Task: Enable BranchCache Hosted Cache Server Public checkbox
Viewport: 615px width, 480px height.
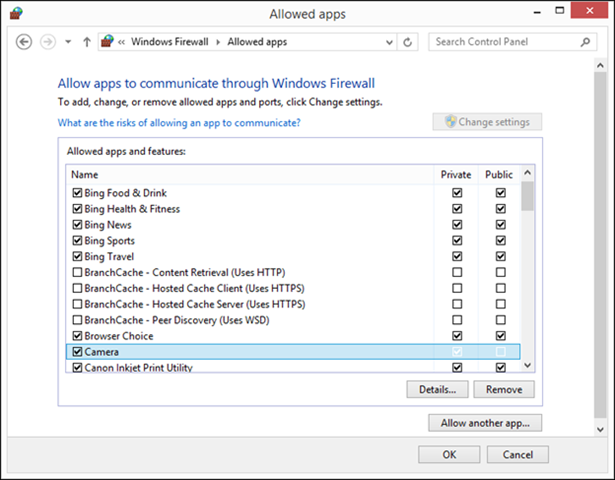Action: point(500,304)
